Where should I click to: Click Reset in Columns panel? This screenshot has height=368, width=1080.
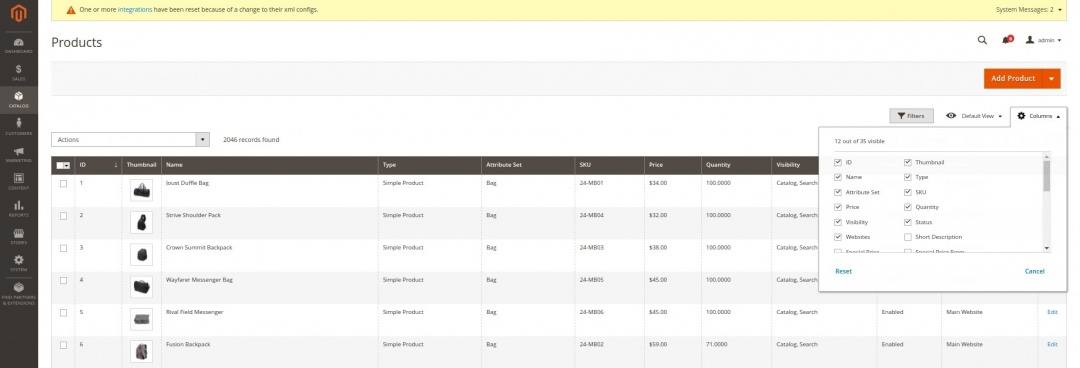pos(843,272)
